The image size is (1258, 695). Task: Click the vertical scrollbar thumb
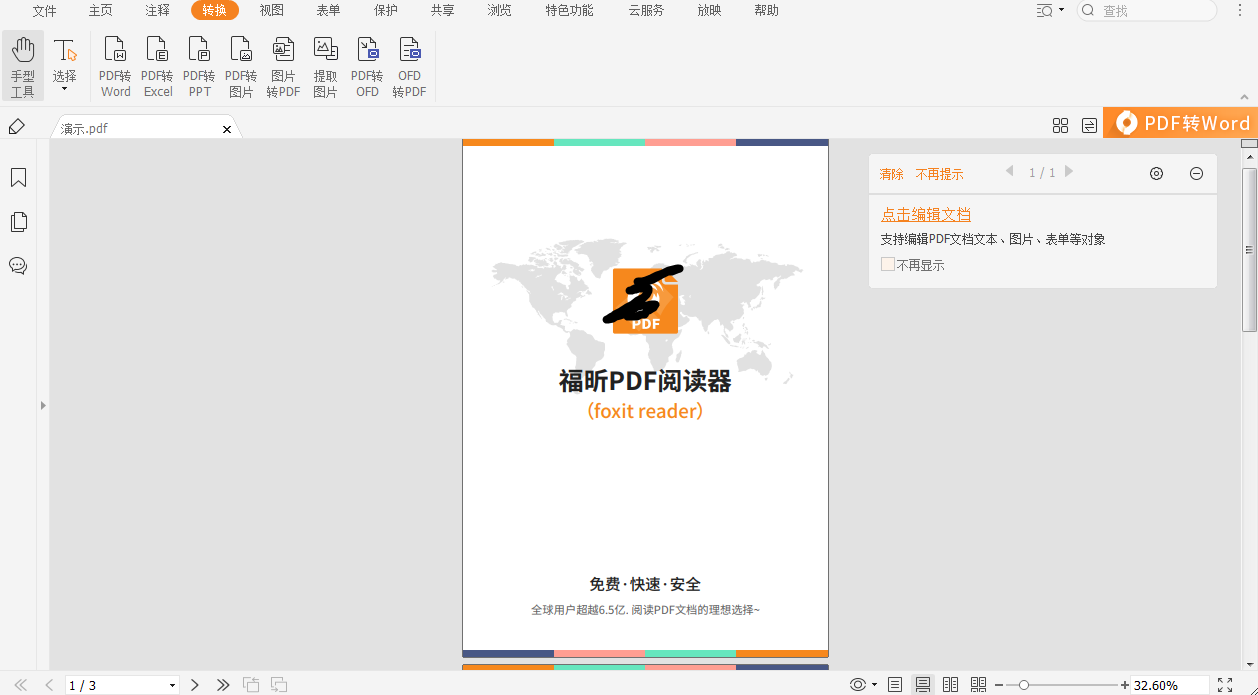(1249, 249)
